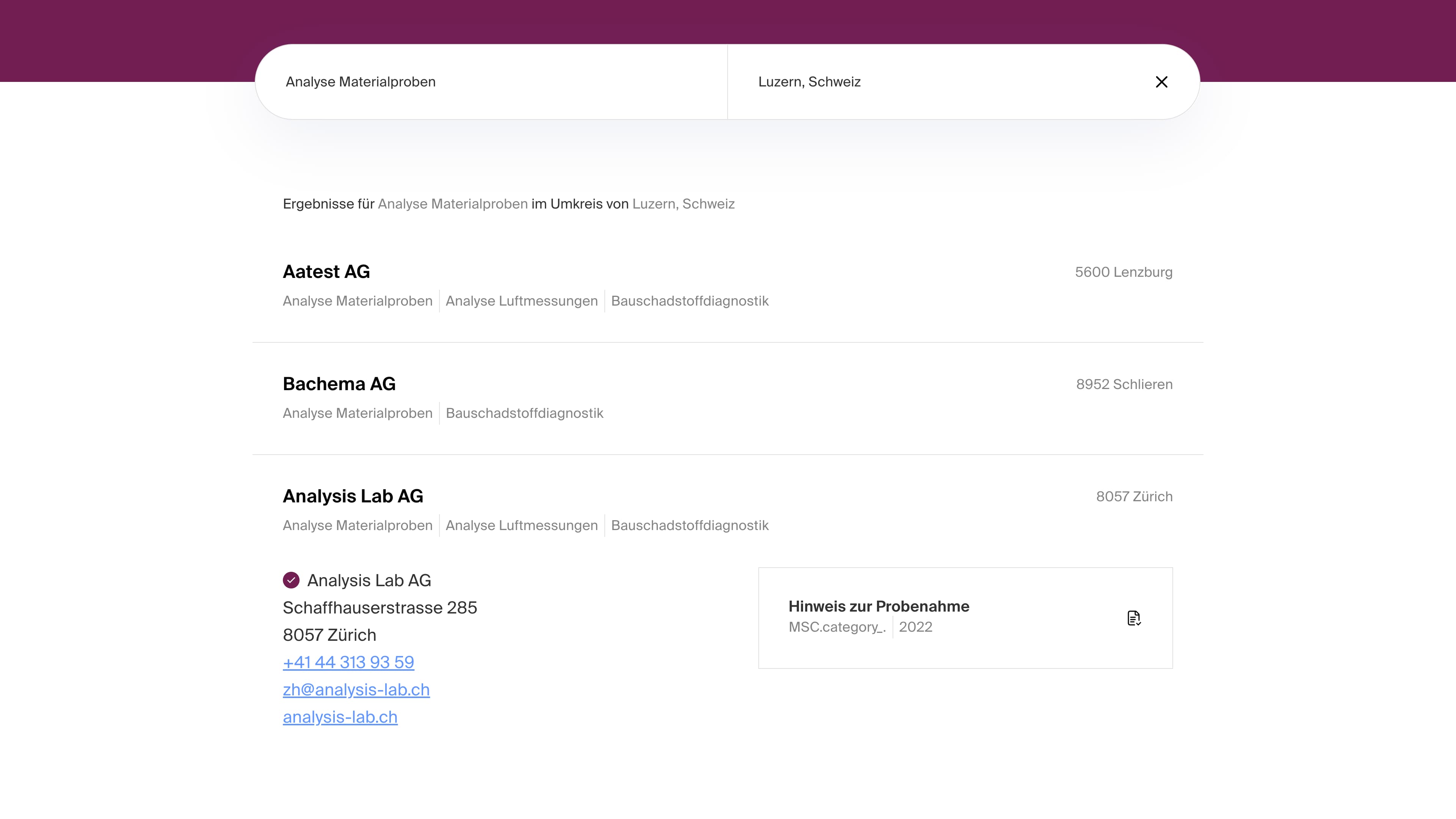Click Analyse Luftmessungen tag under Aatest AG
The image size is (1456, 819).
[x=522, y=301]
